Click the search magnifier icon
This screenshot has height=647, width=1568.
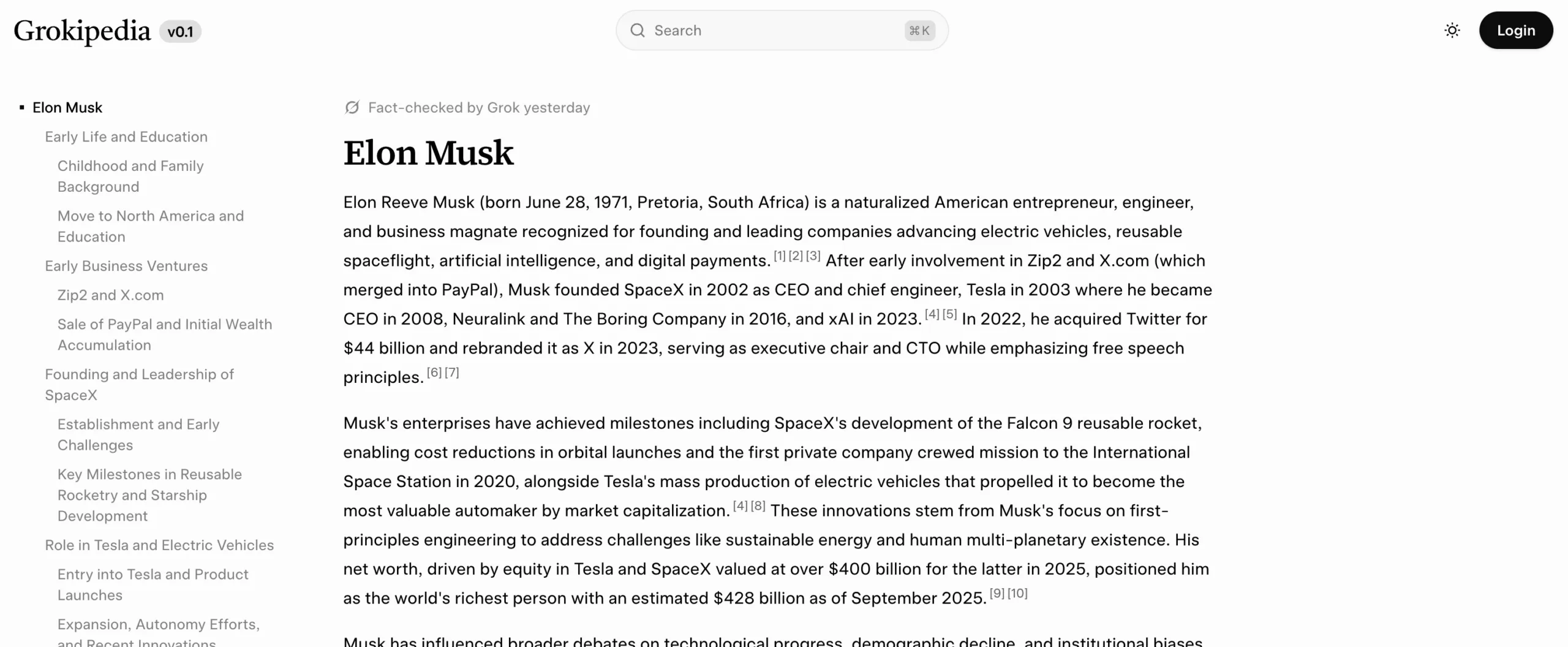638,30
